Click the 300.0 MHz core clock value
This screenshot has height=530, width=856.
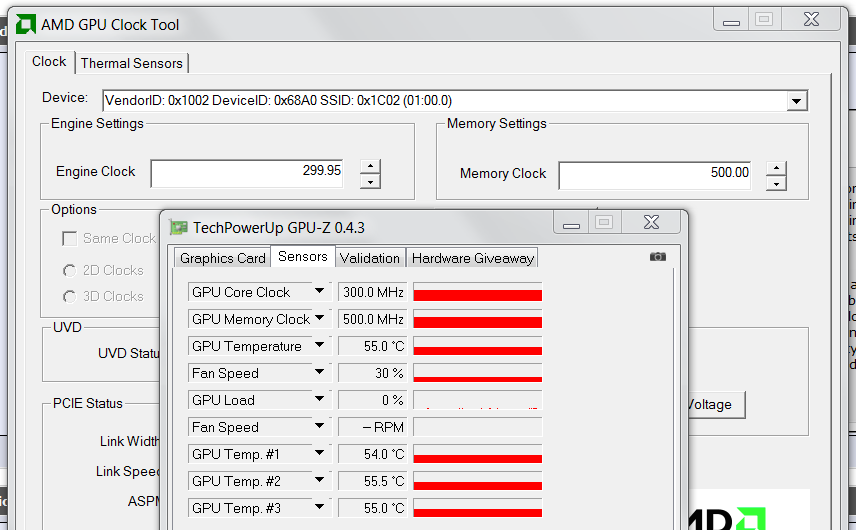[x=373, y=292]
